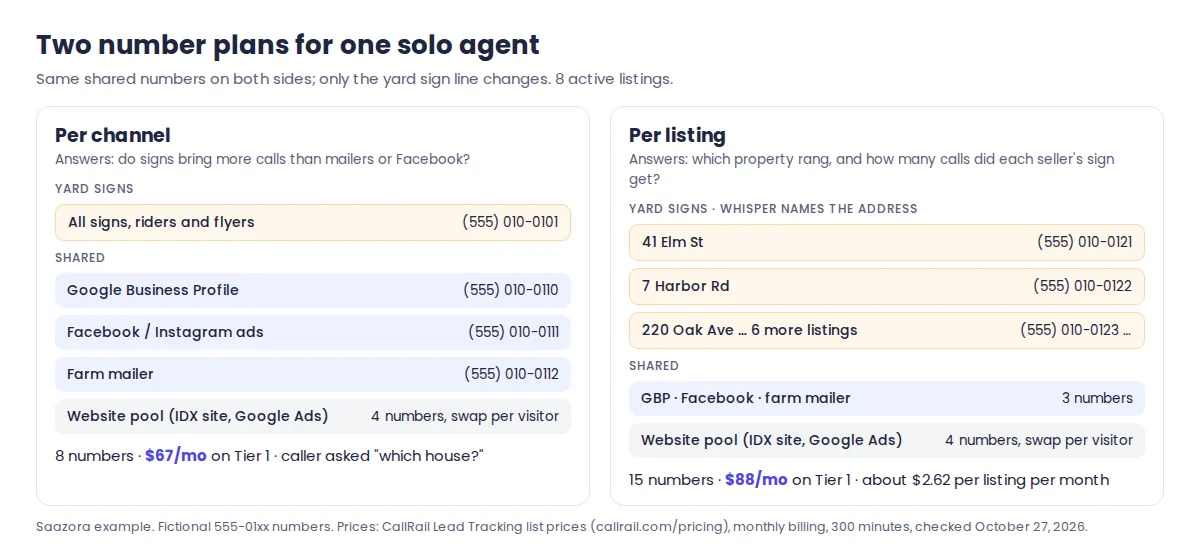Click Per channel "4 numbers, swap per visitor"
This screenshot has height=558, width=1200.
point(465,416)
